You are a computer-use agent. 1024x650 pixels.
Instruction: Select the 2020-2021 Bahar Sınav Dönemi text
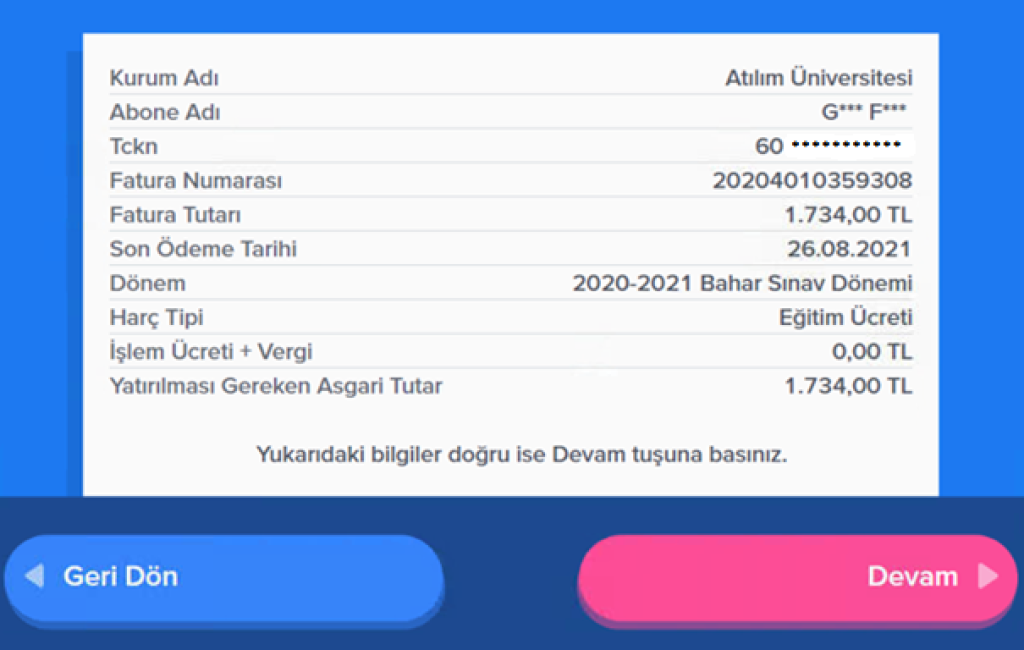(742, 284)
